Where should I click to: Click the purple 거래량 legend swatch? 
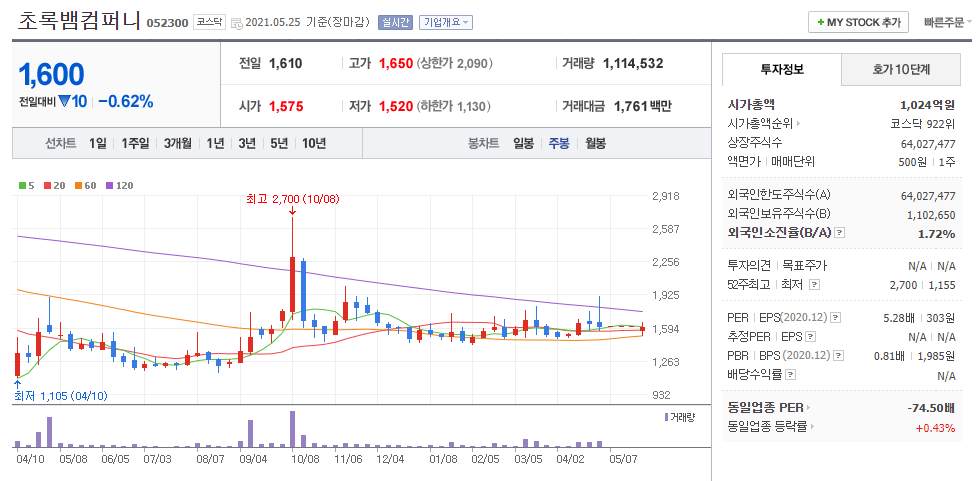click(667, 417)
